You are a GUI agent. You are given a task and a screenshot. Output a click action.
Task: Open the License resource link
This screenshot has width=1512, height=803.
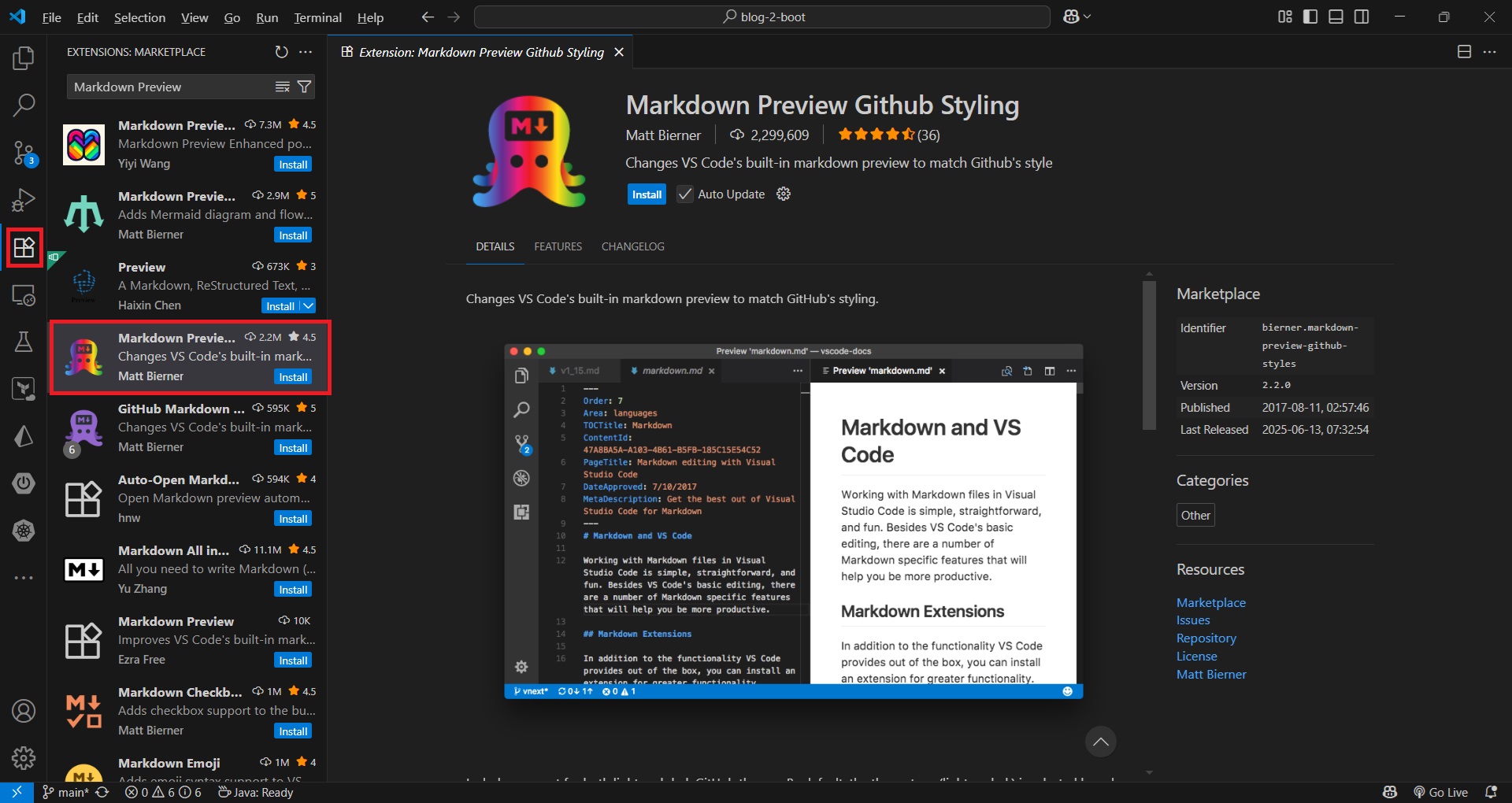pyautogui.click(x=1196, y=656)
